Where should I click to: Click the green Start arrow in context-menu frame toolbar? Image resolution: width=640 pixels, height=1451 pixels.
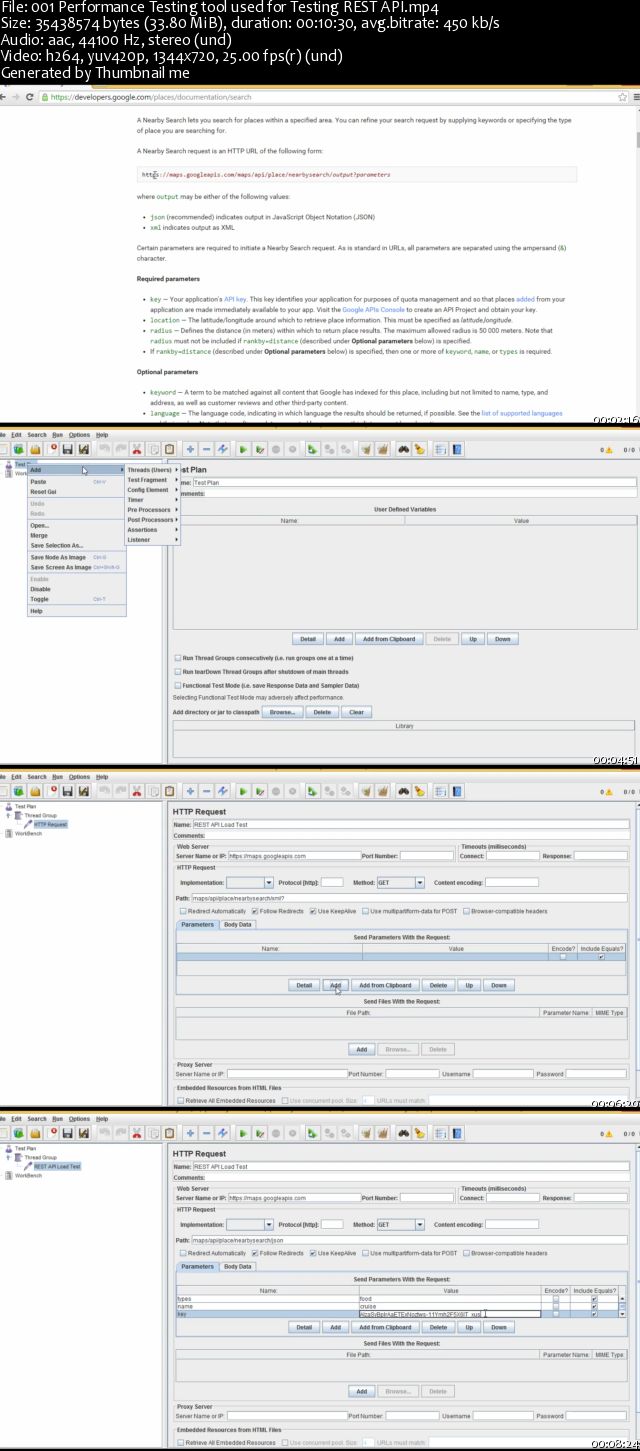point(243,450)
